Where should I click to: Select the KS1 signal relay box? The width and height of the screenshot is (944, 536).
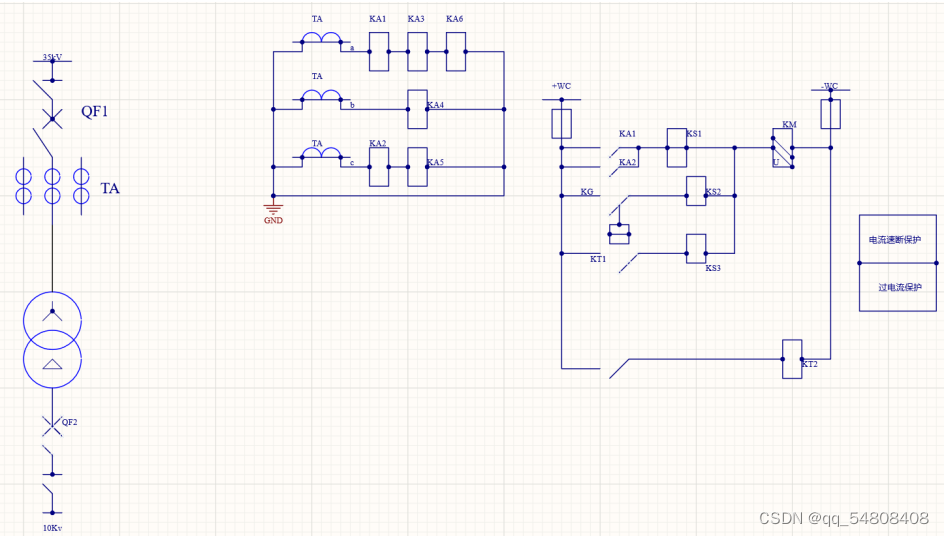pos(677,148)
